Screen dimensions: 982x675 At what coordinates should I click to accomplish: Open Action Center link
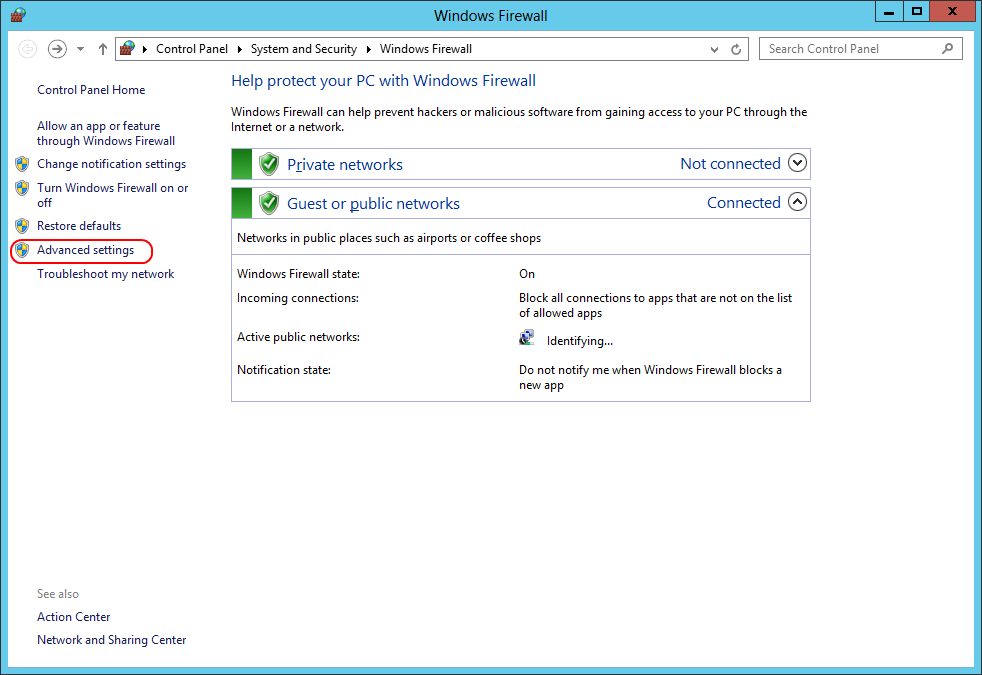pos(73,617)
